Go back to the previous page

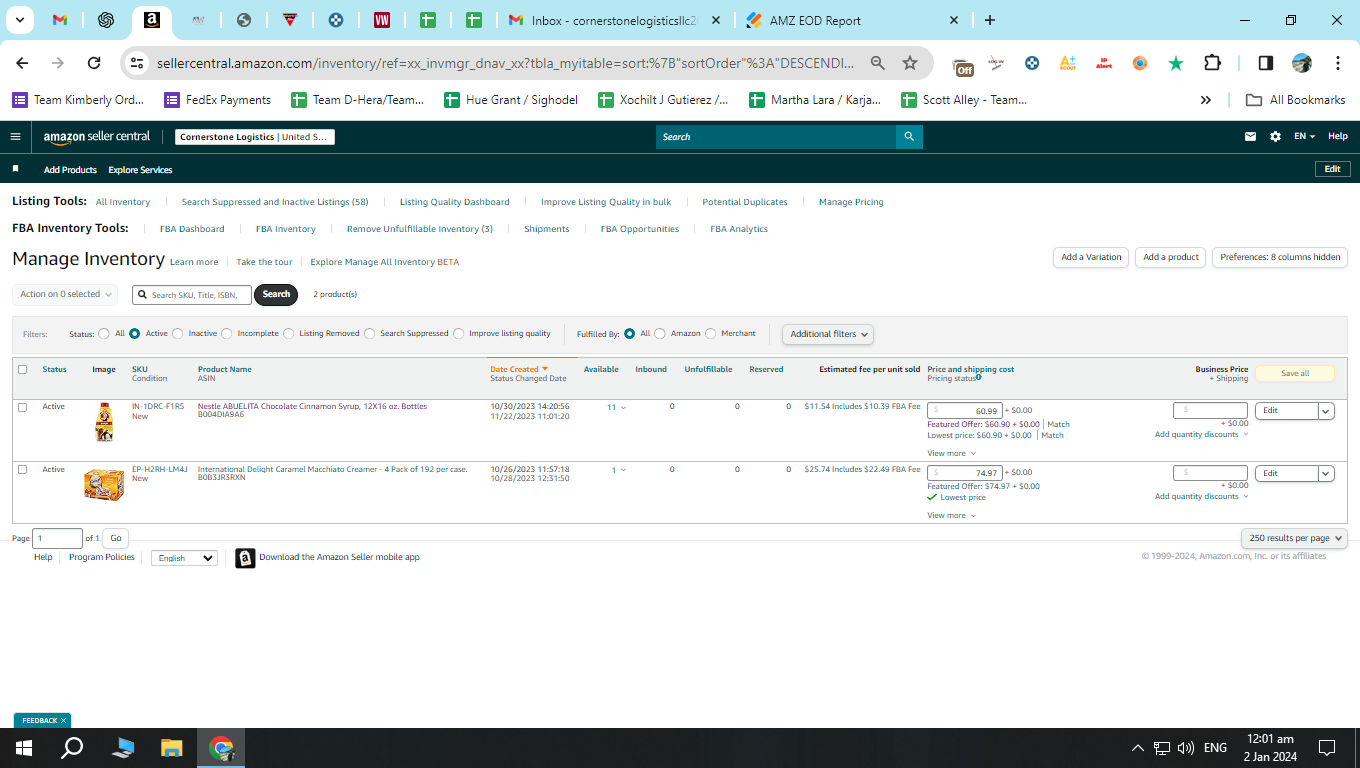[x=22, y=63]
